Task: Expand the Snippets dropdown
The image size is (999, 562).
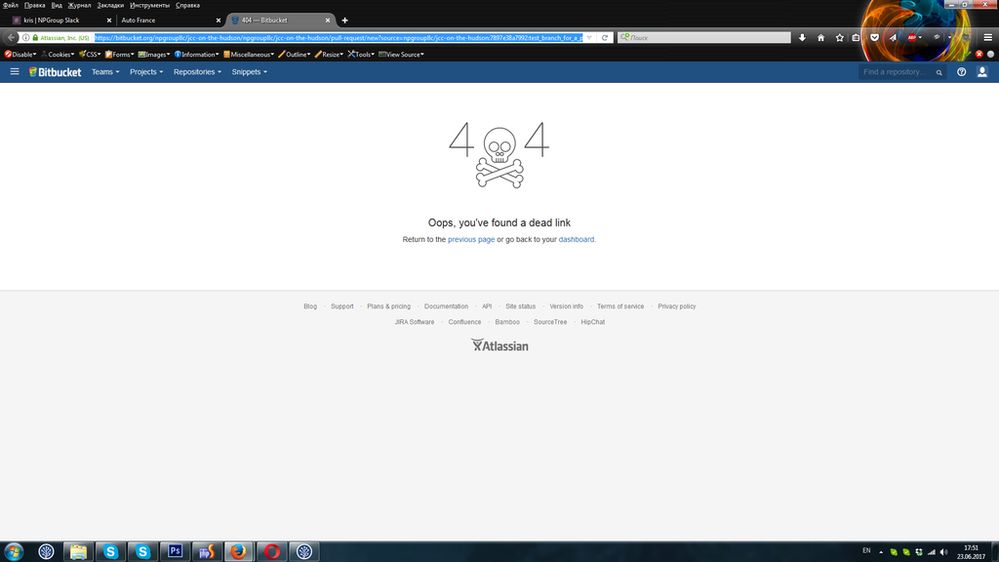Action: click(x=250, y=72)
